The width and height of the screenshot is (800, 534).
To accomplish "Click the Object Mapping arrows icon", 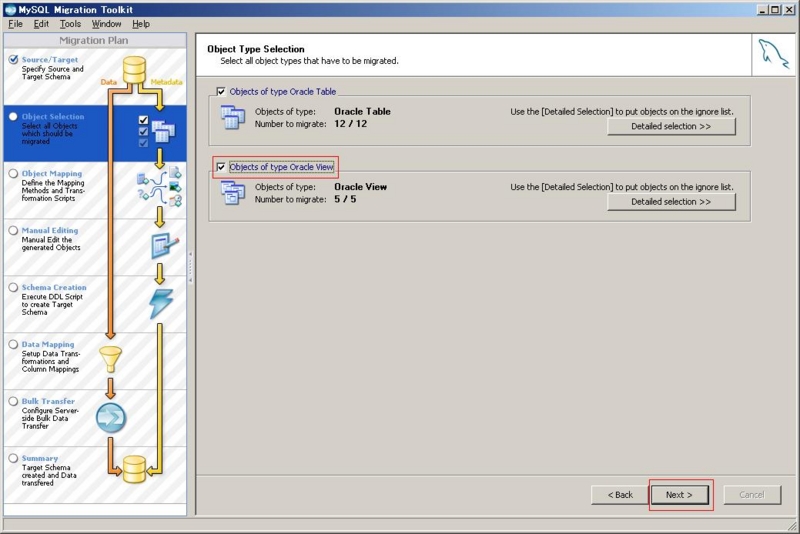I will (159, 187).
